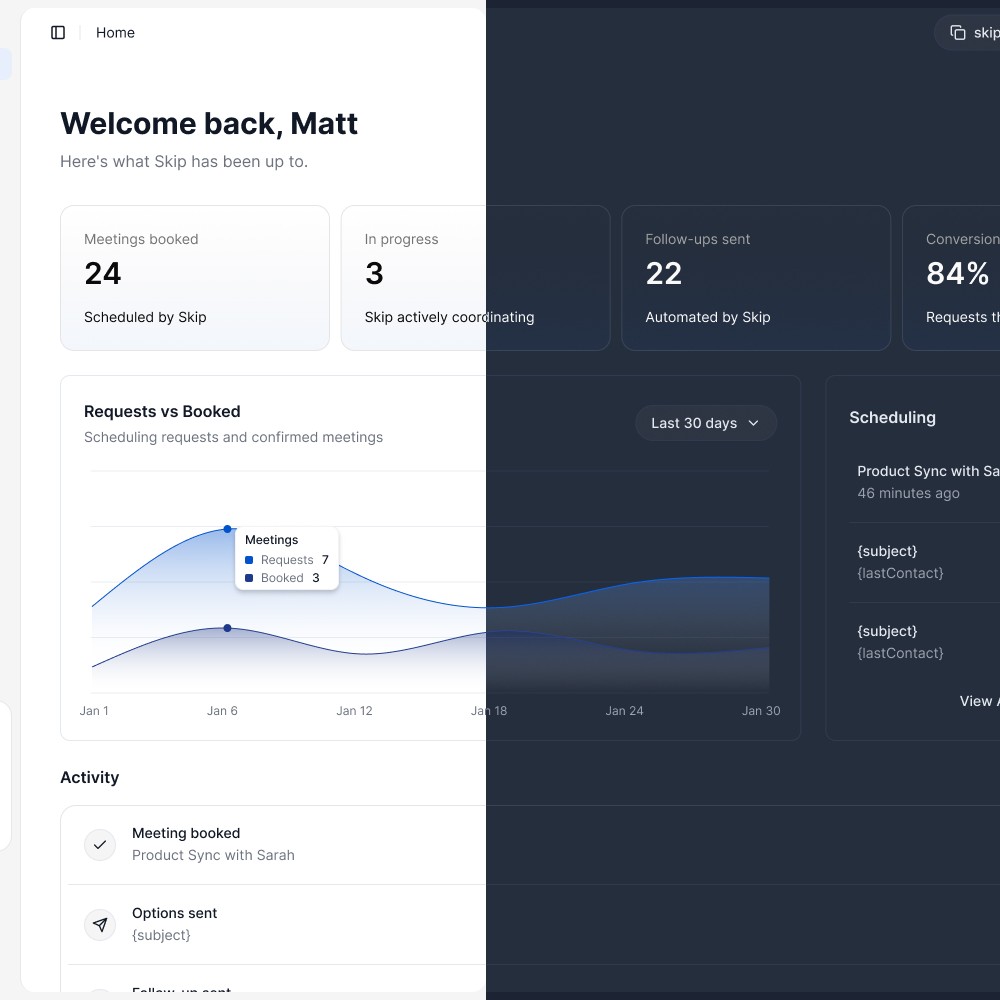Click the paper plane icon for Options sent
The height and width of the screenshot is (1000, 1000).
pos(100,924)
